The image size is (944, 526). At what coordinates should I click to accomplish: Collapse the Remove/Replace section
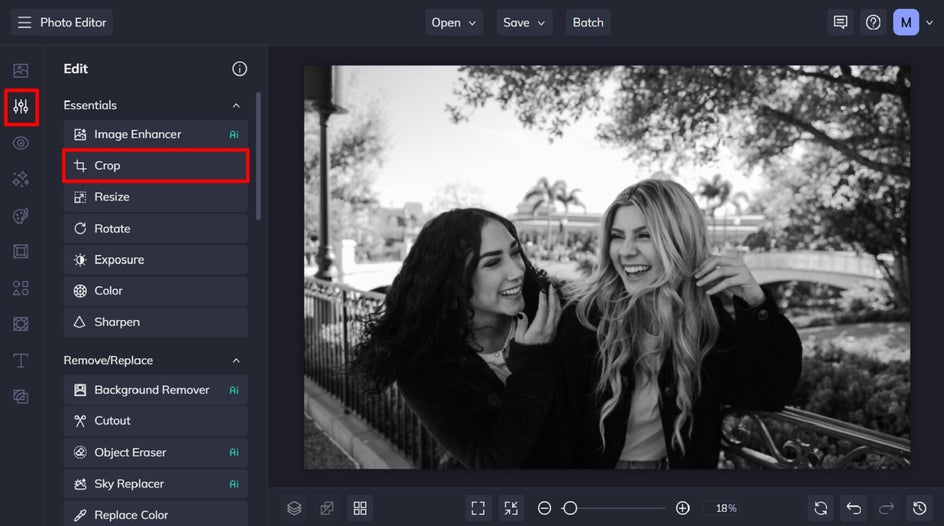(236, 360)
